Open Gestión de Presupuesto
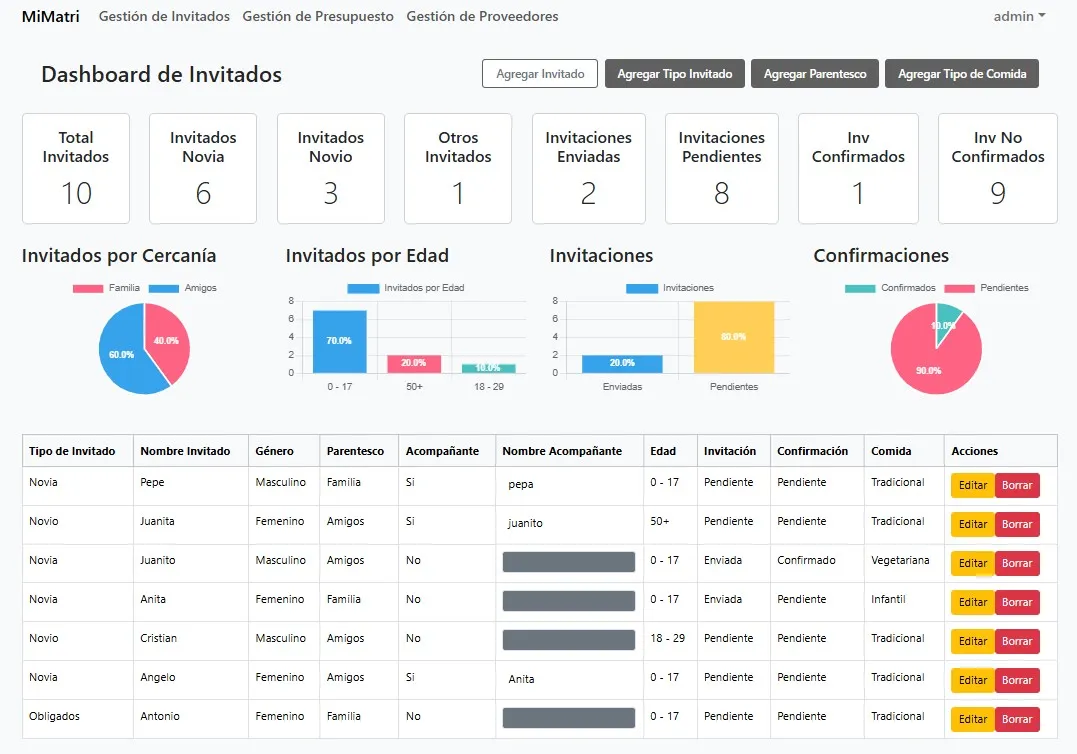Screen dimensions: 1077x754 tap(318, 16)
